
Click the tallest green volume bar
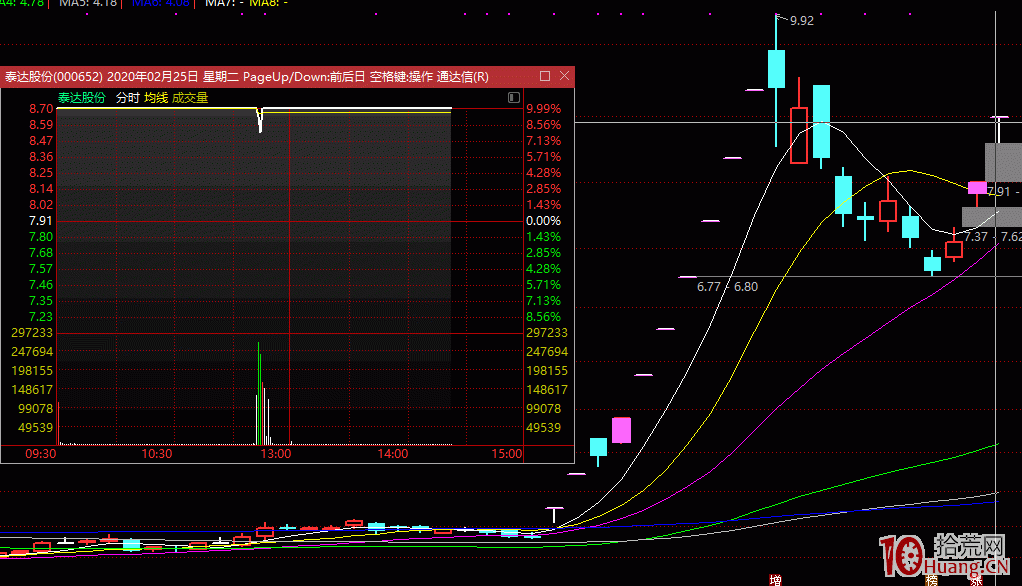tap(259, 394)
